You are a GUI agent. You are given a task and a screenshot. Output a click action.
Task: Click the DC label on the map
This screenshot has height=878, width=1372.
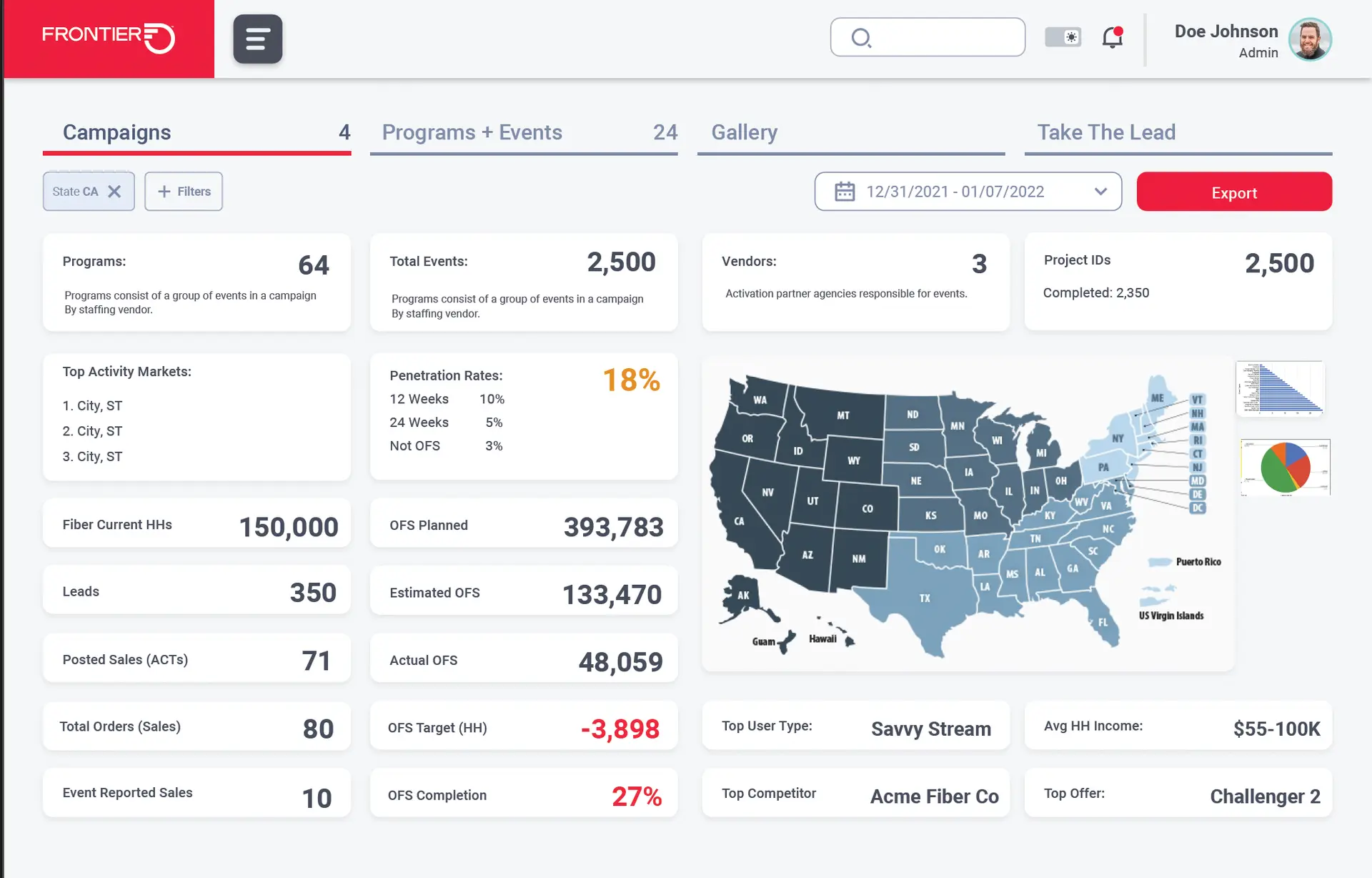click(x=1198, y=508)
